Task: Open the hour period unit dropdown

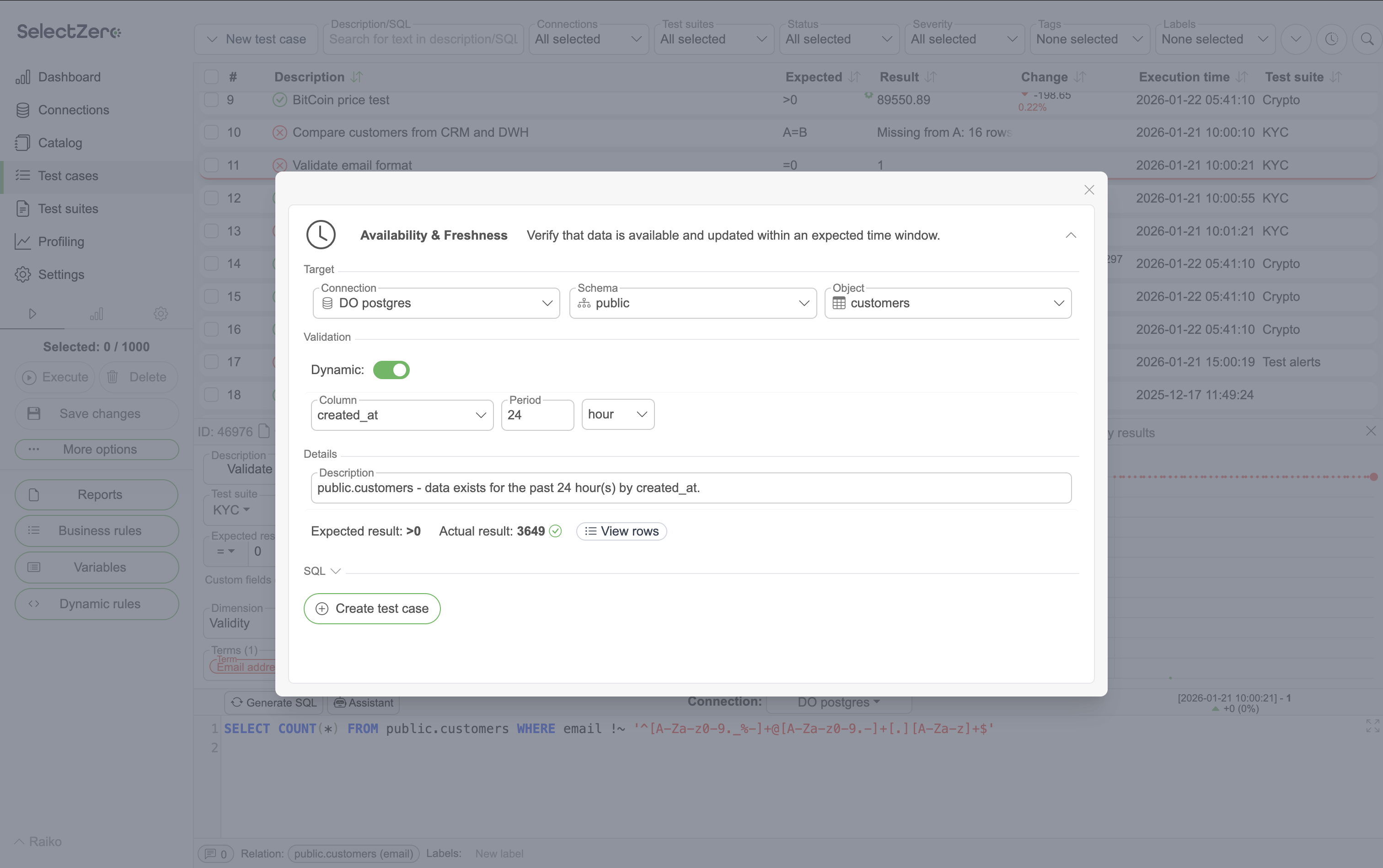Action: click(617, 414)
